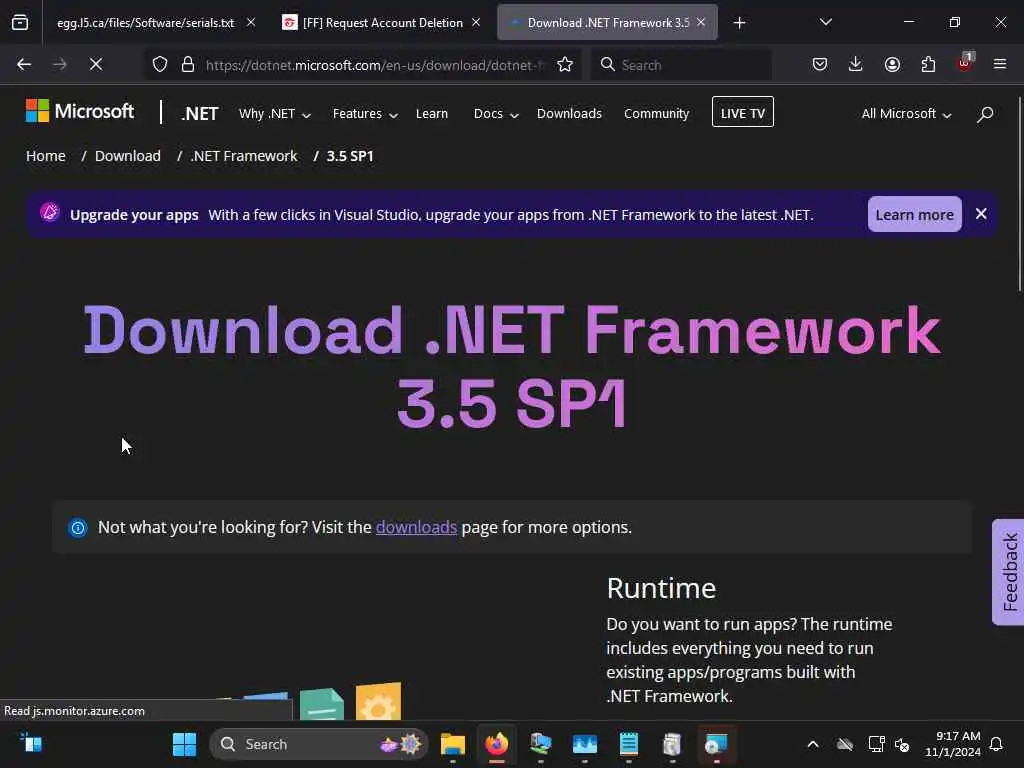Open Firefox from taskbar
Screen dimensions: 1024x768
tap(496, 744)
